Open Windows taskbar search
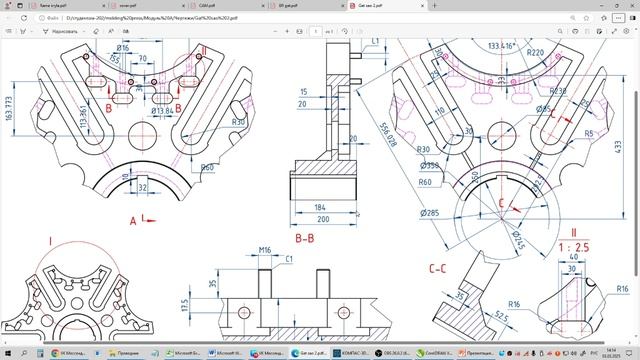 click(x=24, y=353)
